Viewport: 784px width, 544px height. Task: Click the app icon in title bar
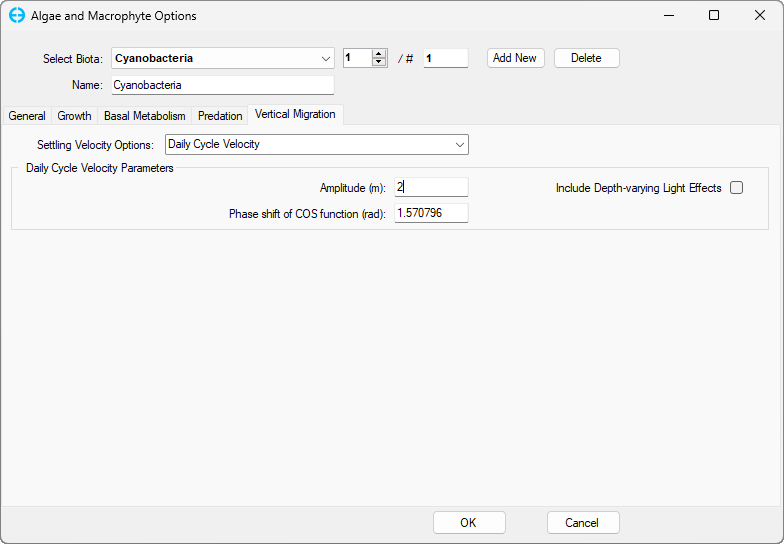[x=16, y=16]
